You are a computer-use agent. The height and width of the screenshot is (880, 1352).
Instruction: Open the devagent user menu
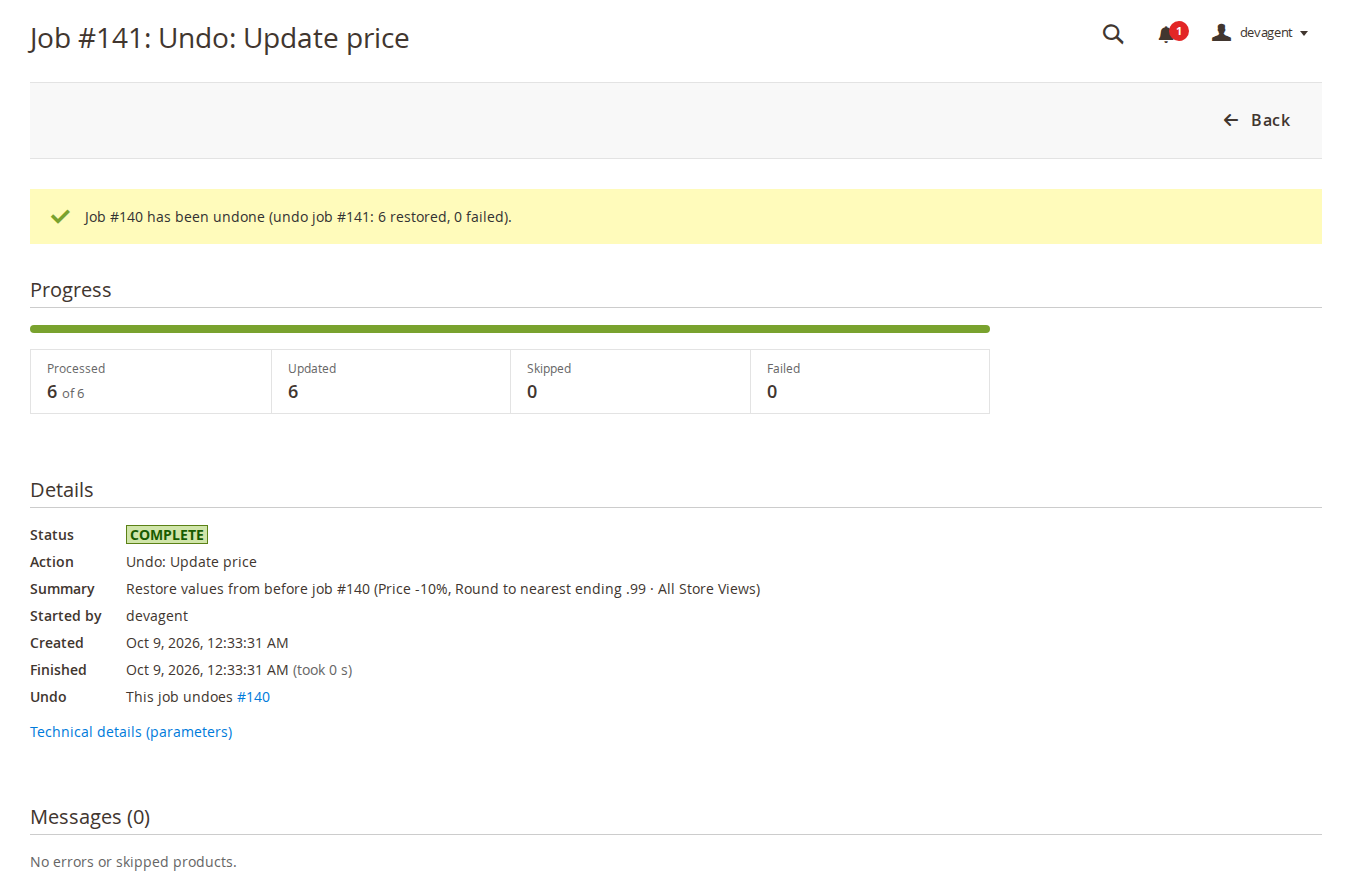click(x=1260, y=33)
